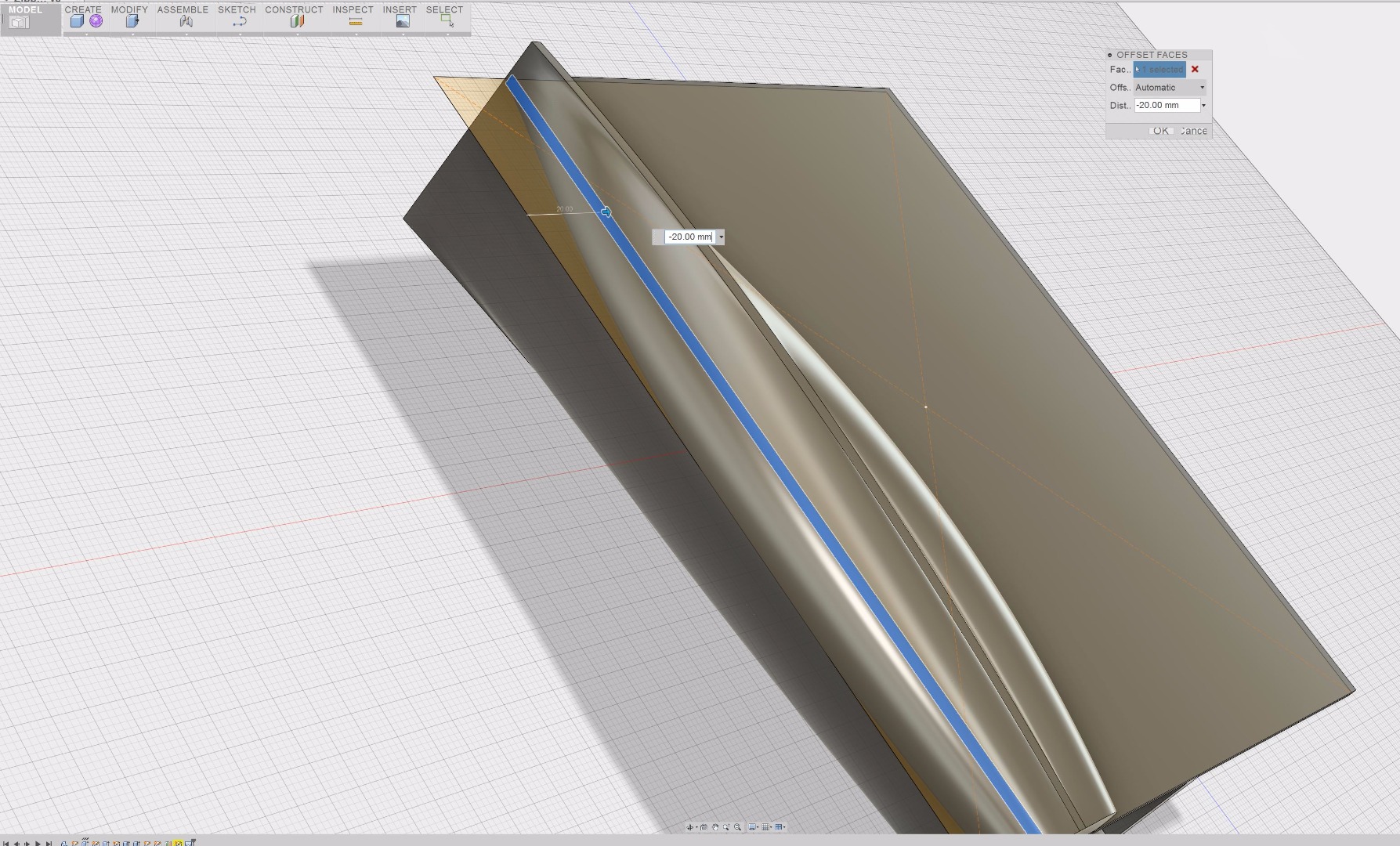Select the yellow highlighted timeline feature
The width and height of the screenshot is (1400, 846).
click(x=178, y=843)
